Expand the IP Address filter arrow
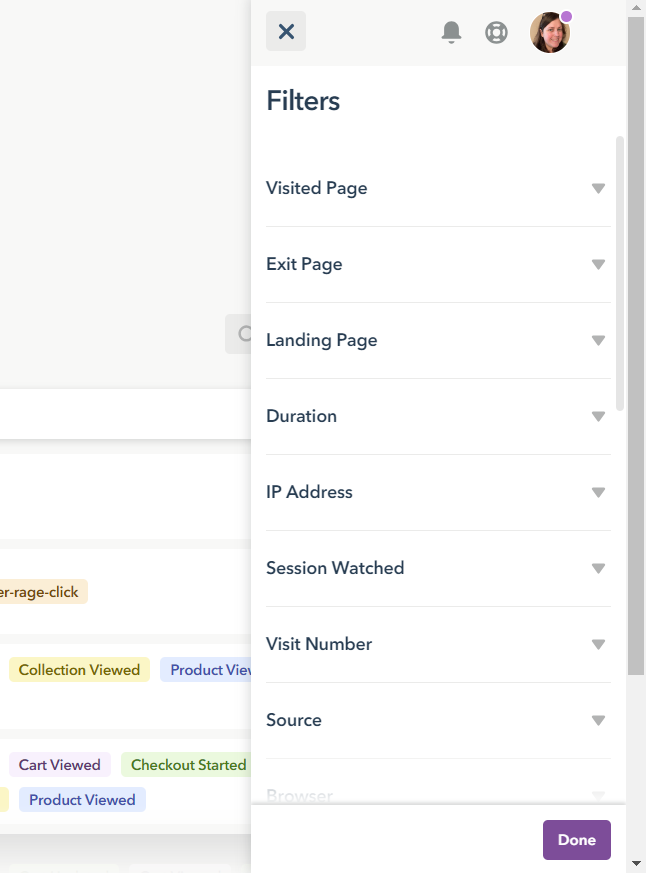This screenshot has width=646, height=873. [x=598, y=492]
